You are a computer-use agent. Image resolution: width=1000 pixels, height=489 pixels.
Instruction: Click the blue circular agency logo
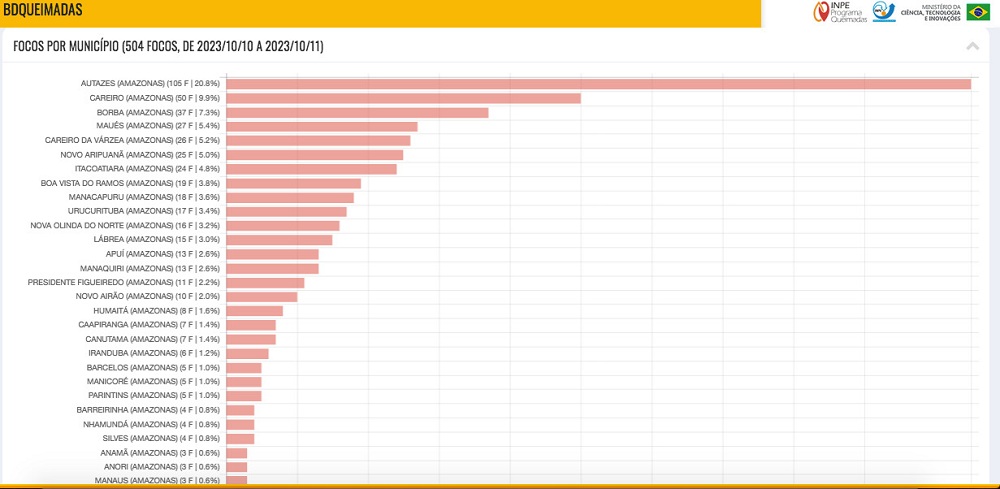point(884,11)
